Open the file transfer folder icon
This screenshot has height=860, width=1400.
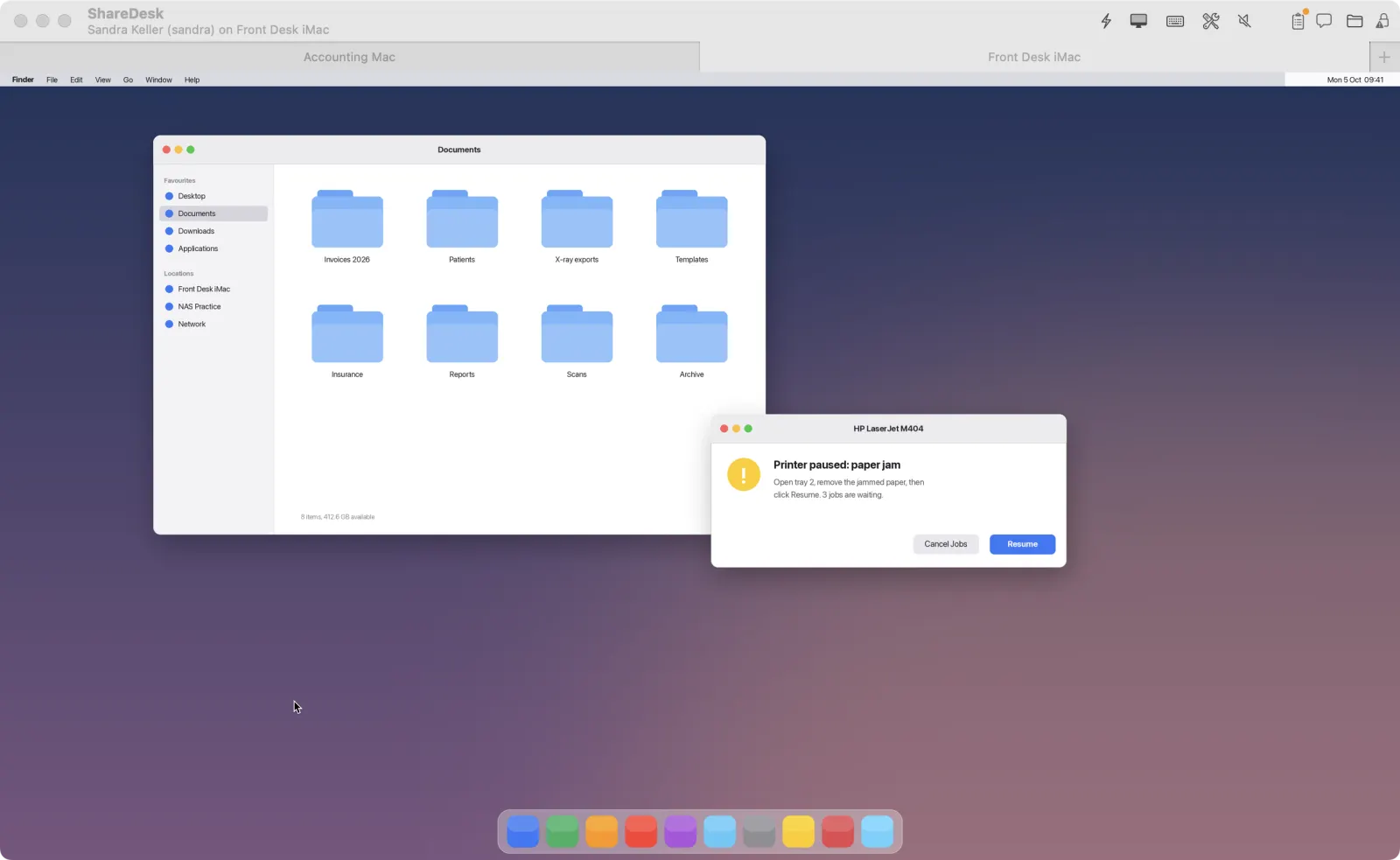tap(1354, 21)
